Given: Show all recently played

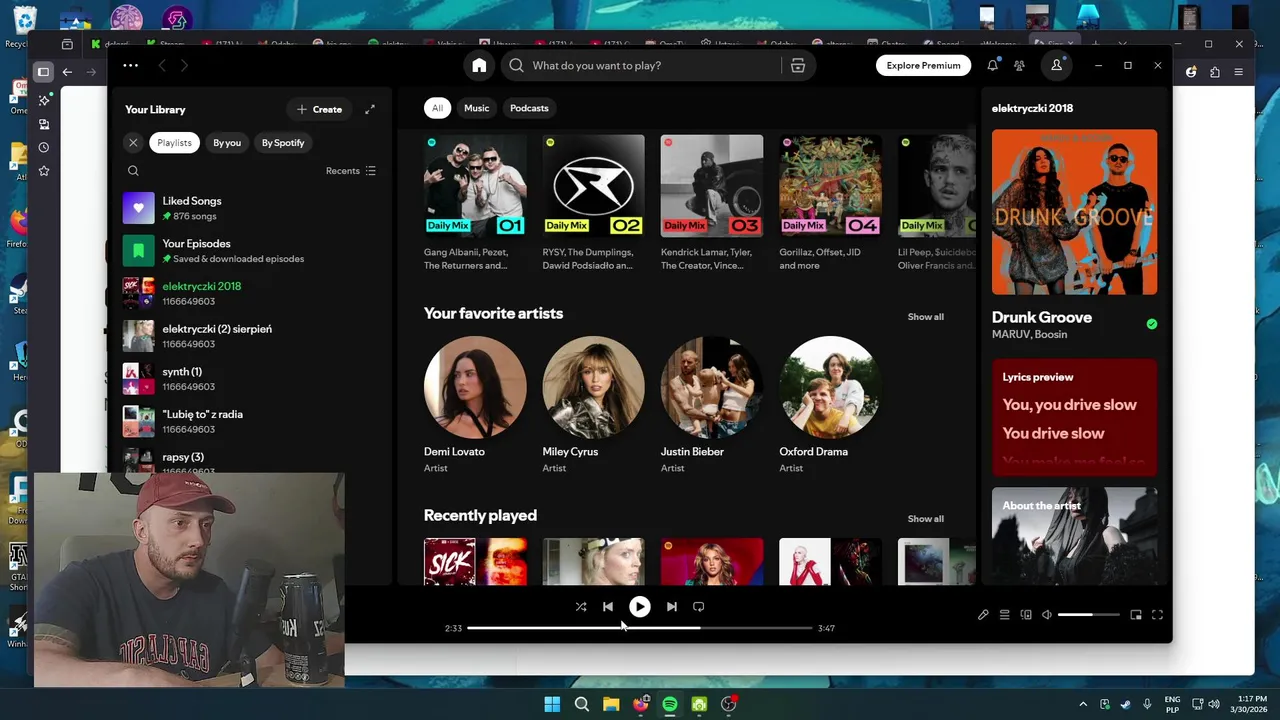Looking at the screenshot, I should point(925,519).
